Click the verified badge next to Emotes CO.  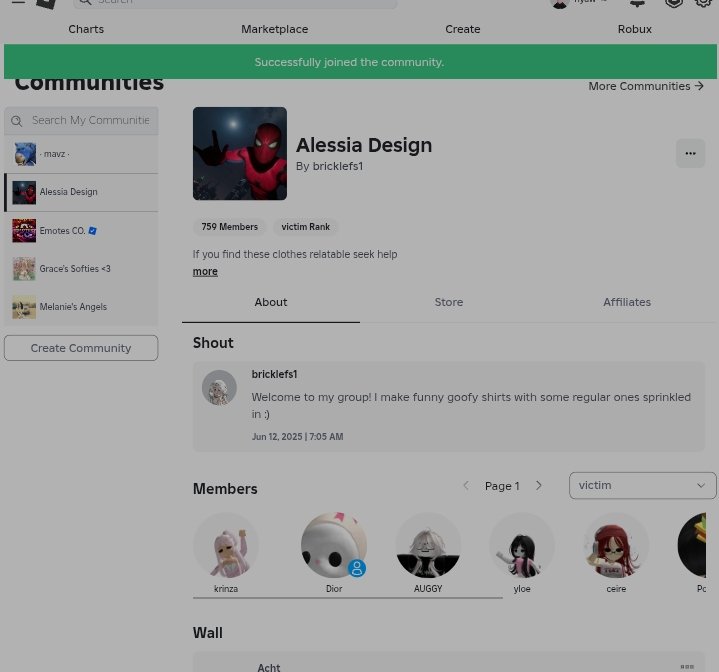(93, 231)
